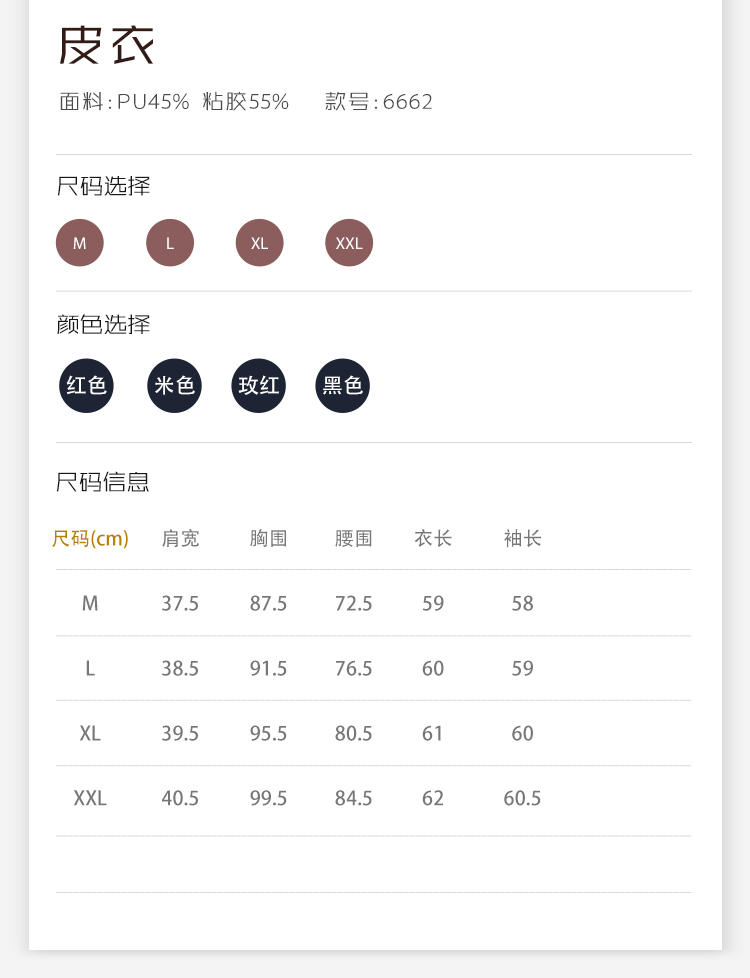
Task: Click the 腰围 column header
Action: 353,539
